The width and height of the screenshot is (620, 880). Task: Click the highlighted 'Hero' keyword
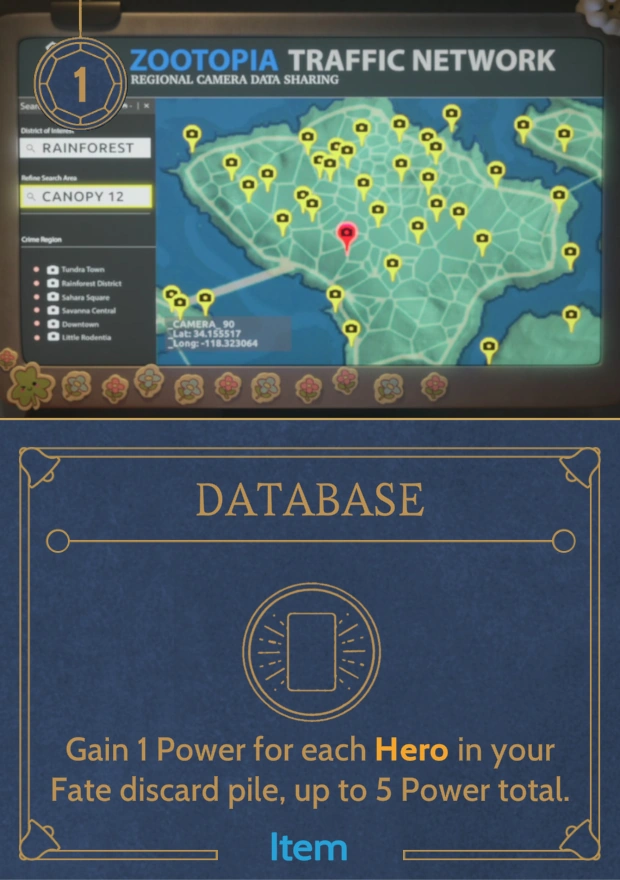click(x=411, y=750)
